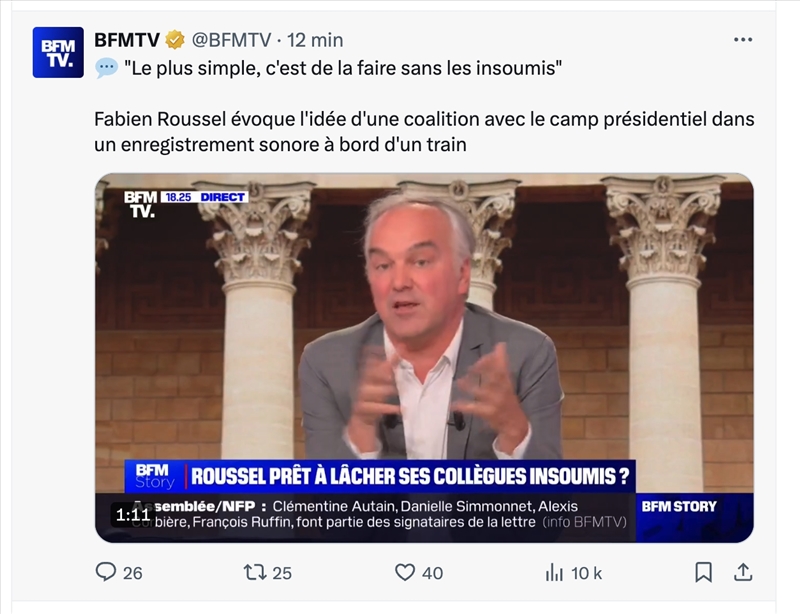Click the gold verified badge

pyautogui.click(x=175, y=40)
